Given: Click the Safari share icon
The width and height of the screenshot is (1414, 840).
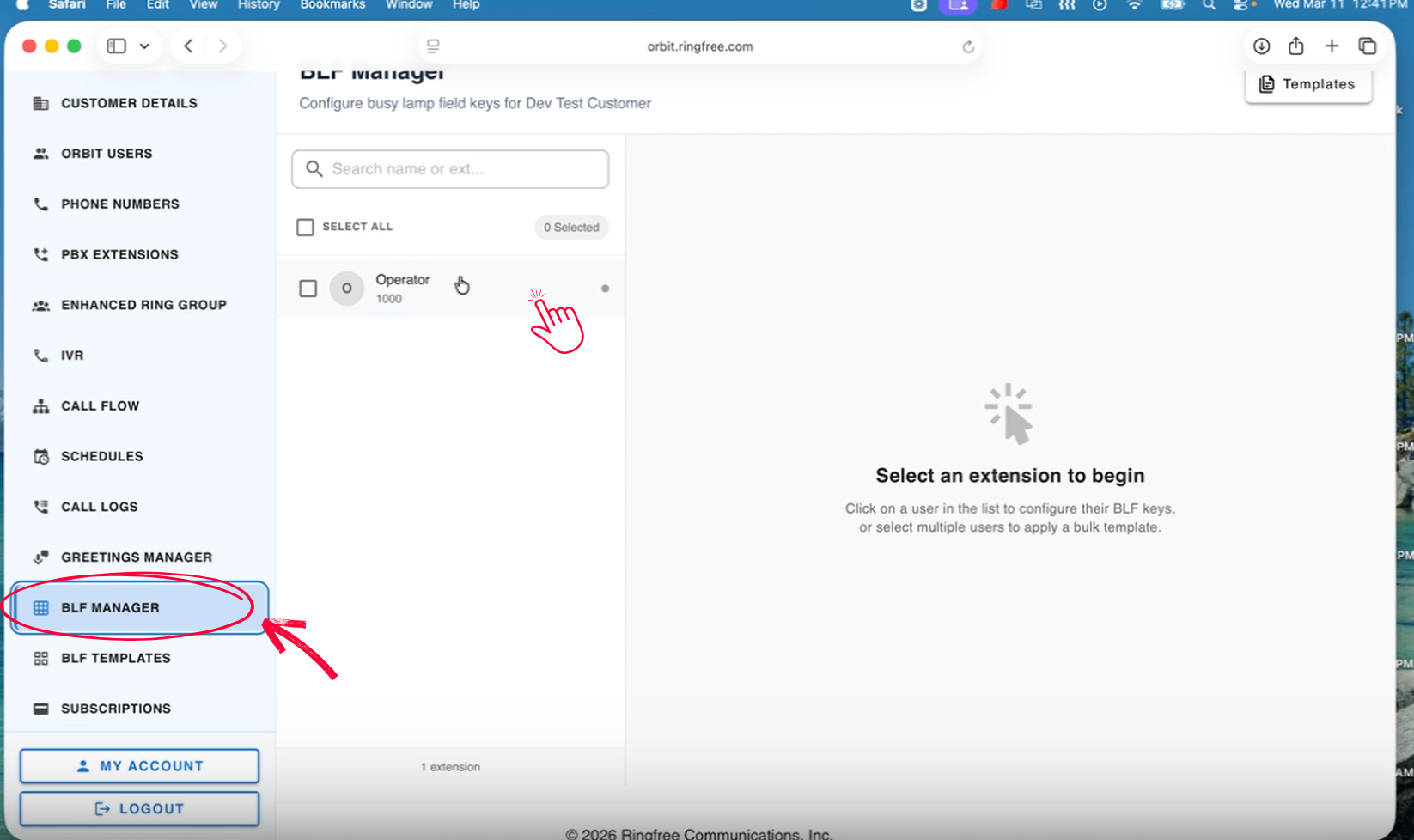Looking at the screenshot, I should pos(1295,46).
